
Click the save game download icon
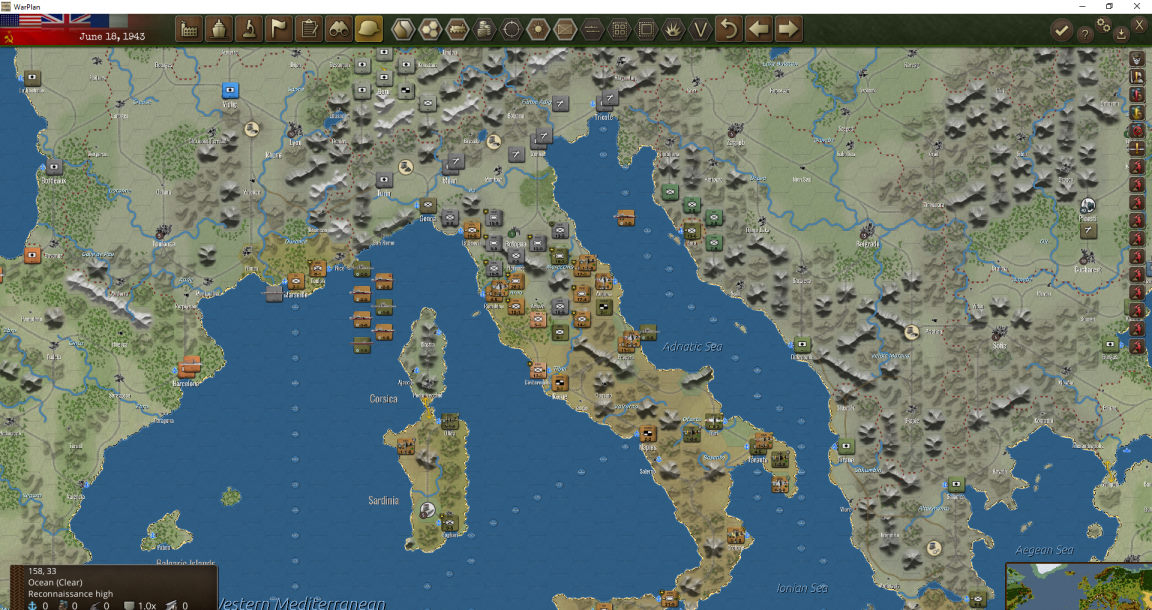point(1121,33)
